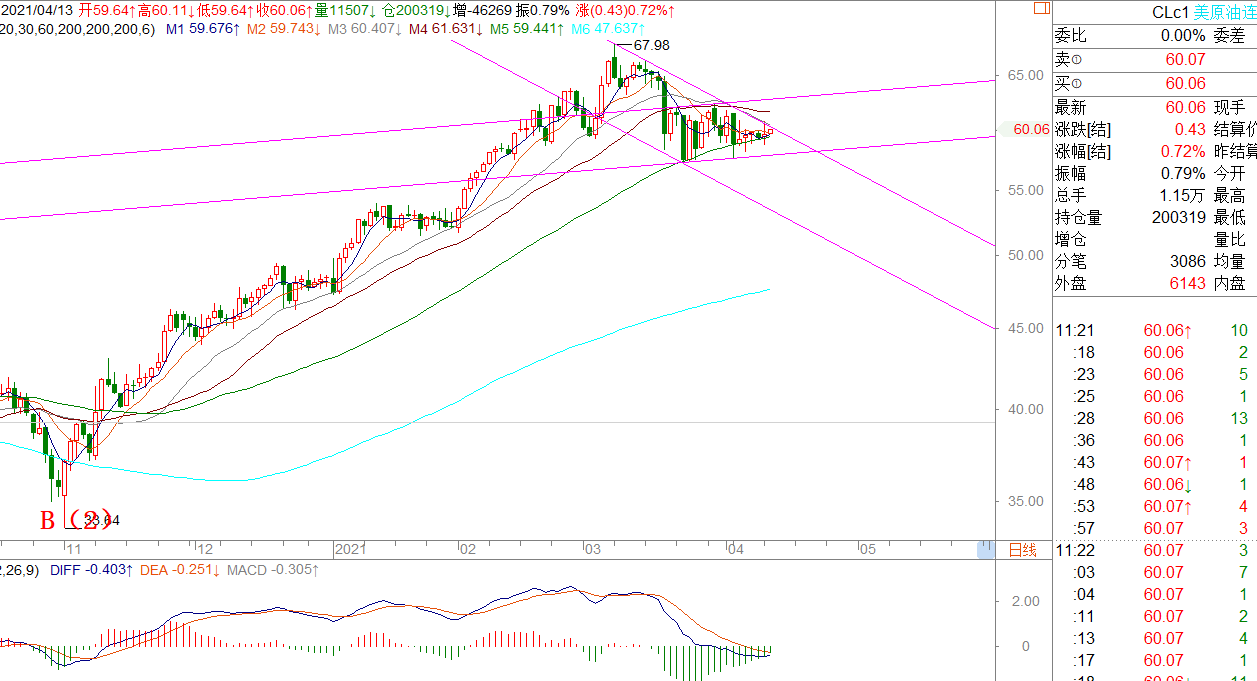Click the 67.98 high price label
This screenshot has height=681, width=1257.
coord(652,46)
